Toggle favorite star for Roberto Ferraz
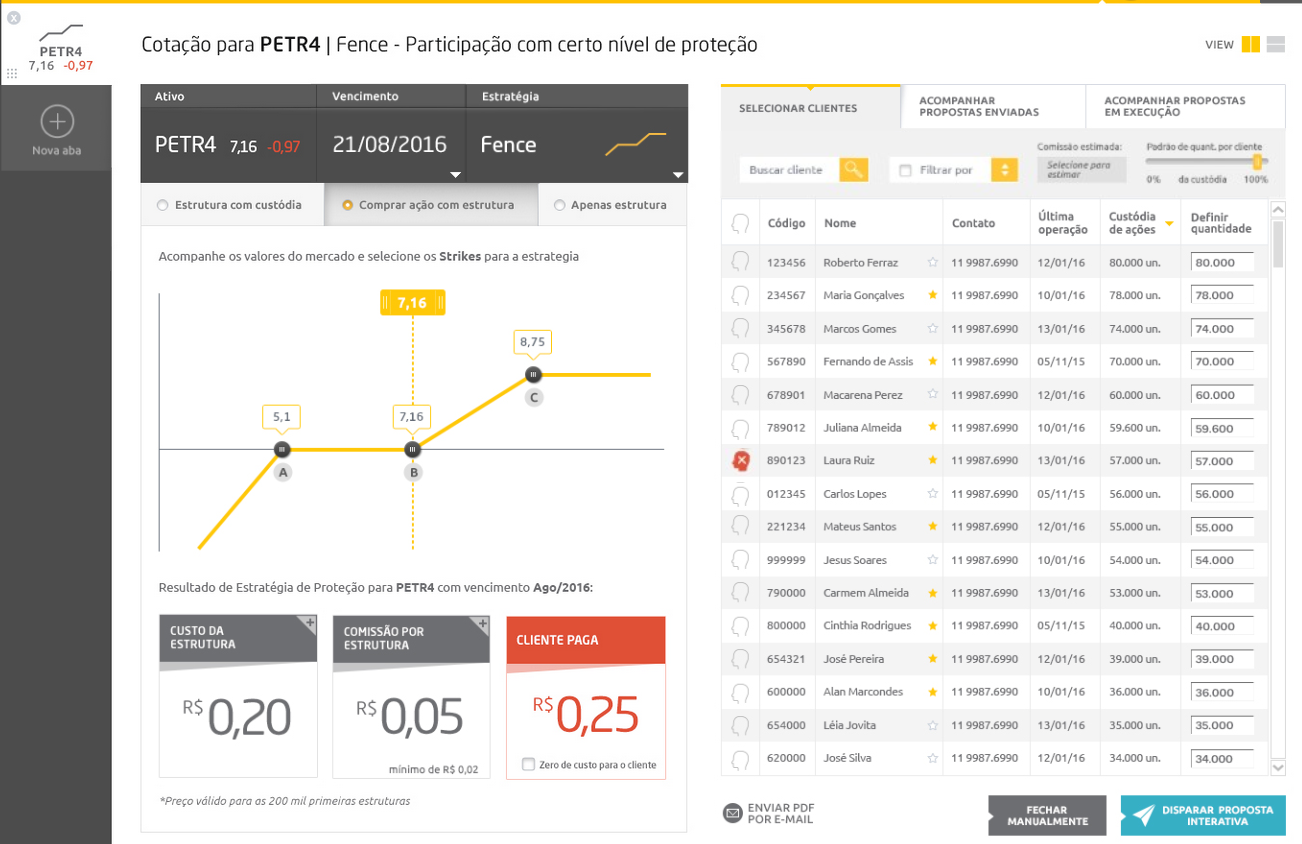The image size is (1302, 844). (933, 262)
